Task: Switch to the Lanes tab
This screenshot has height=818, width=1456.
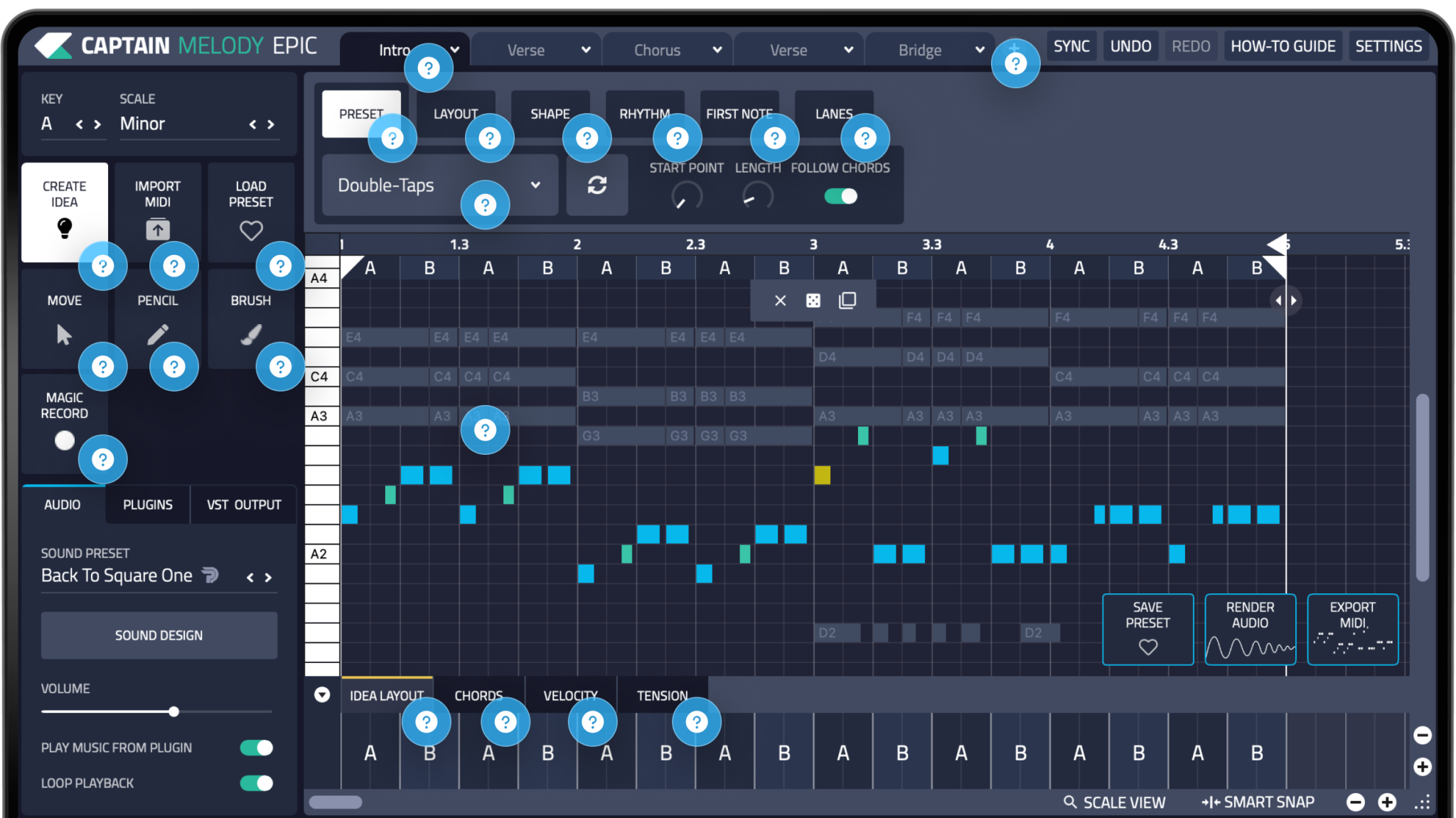Action: 834,114
